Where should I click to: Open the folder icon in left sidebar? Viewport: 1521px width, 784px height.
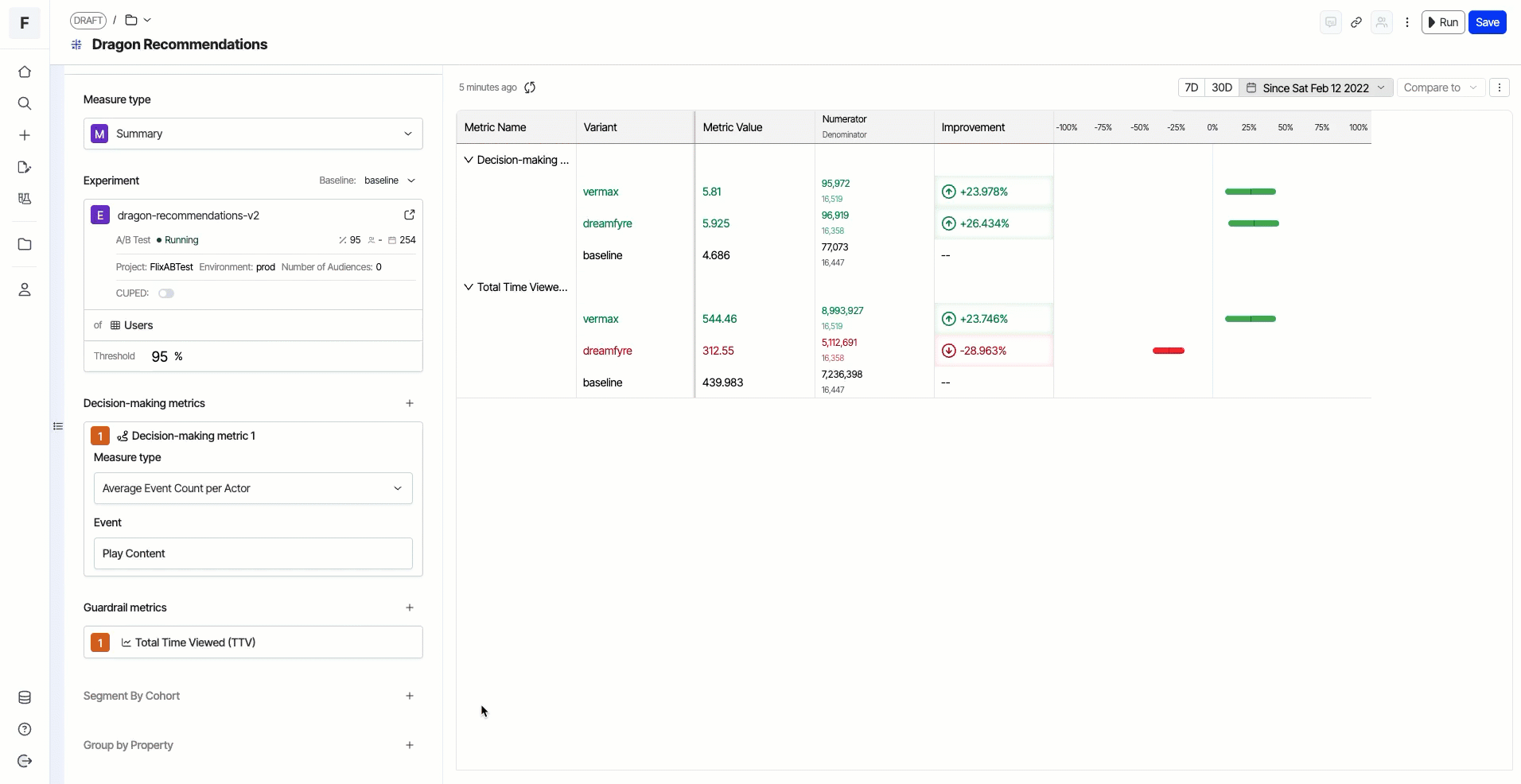click(x=25, y=244)
